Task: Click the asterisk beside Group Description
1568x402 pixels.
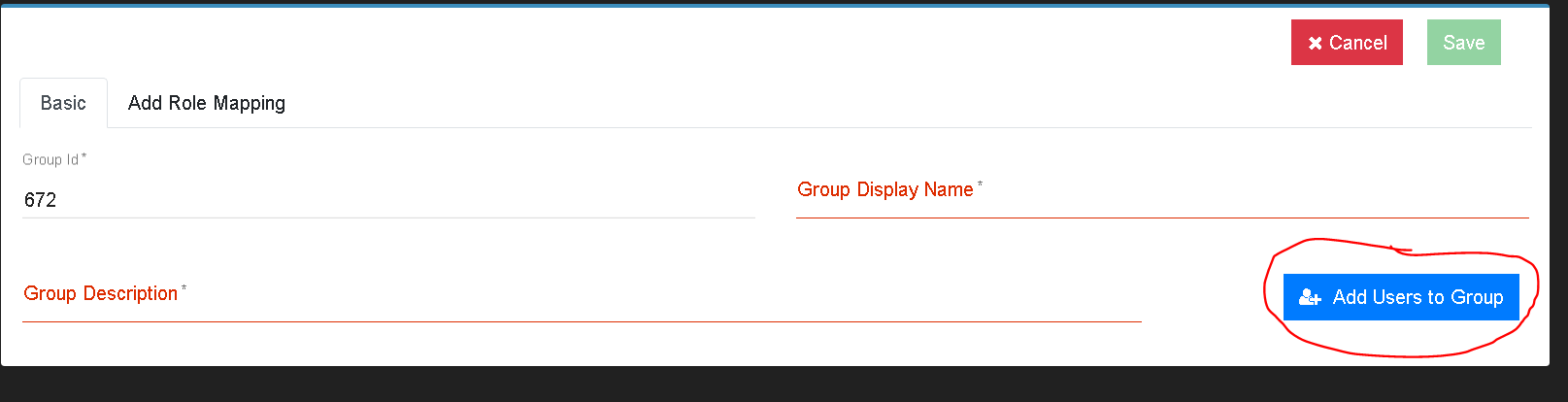Action: [183, 287]
